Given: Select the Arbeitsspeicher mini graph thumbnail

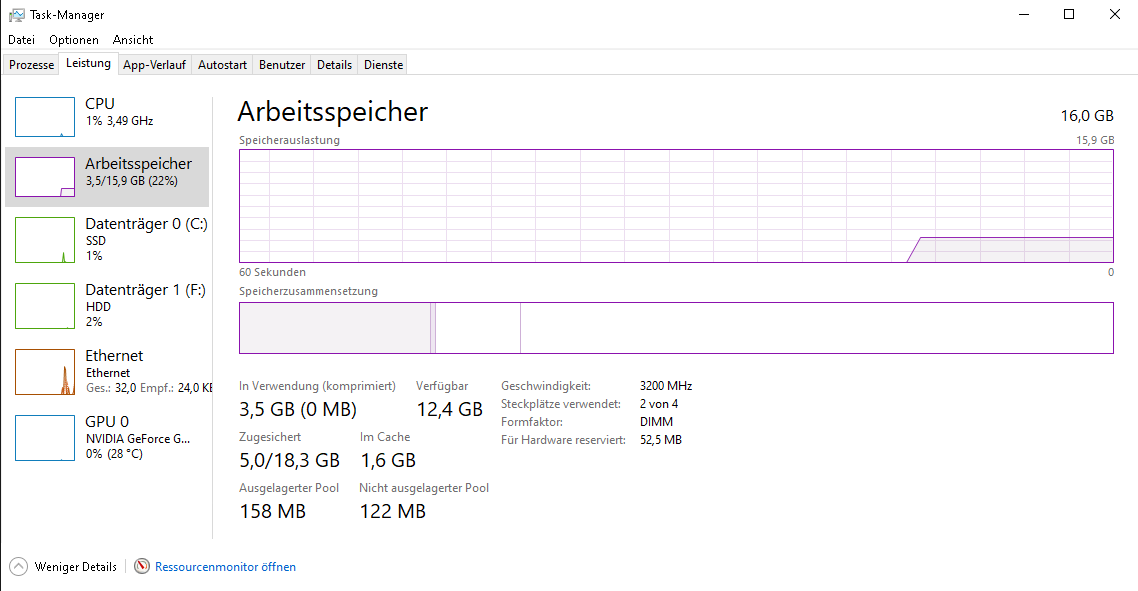Looking at the screenshot, I should click(45, 177).
